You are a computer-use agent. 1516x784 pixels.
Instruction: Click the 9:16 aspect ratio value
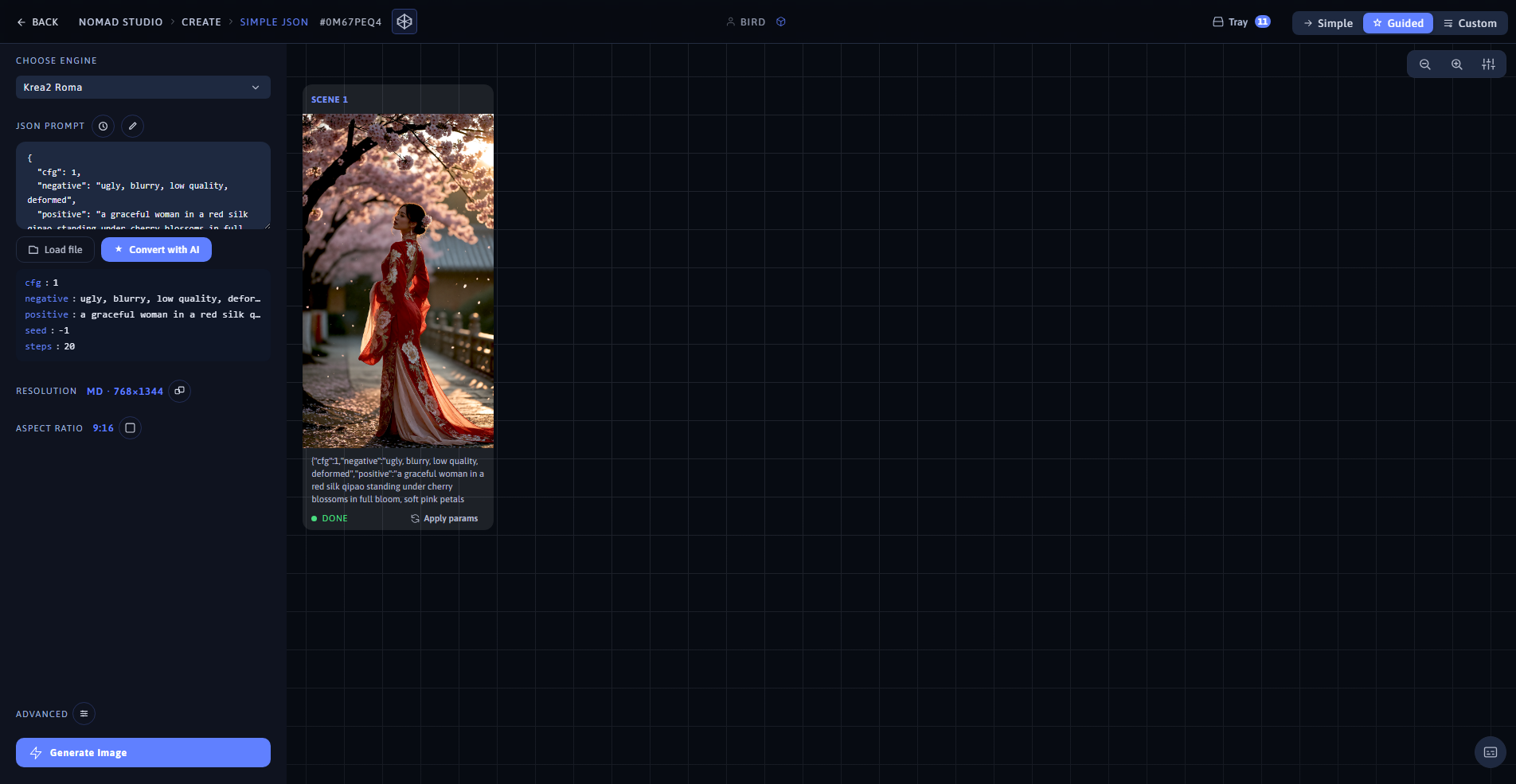(104, 428)
